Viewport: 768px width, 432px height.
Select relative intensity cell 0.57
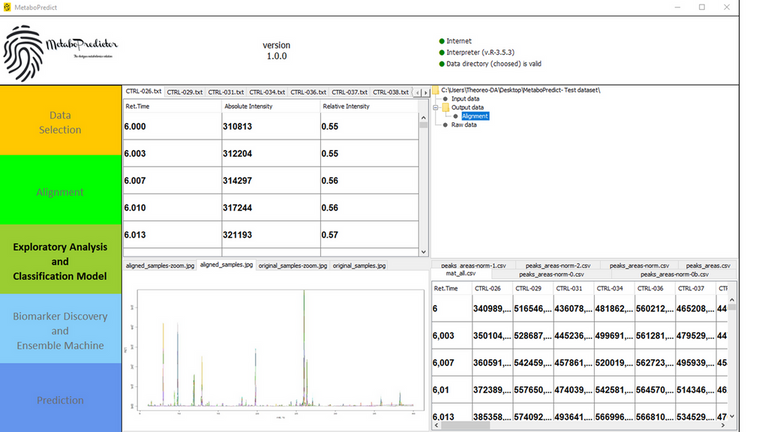369,235
